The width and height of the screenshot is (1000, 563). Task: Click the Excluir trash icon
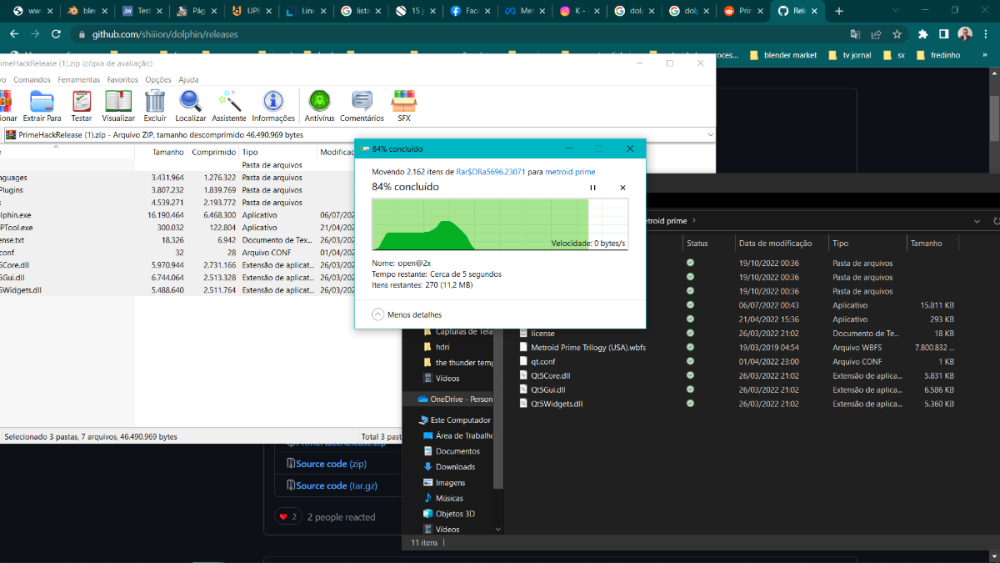[154, 106]
